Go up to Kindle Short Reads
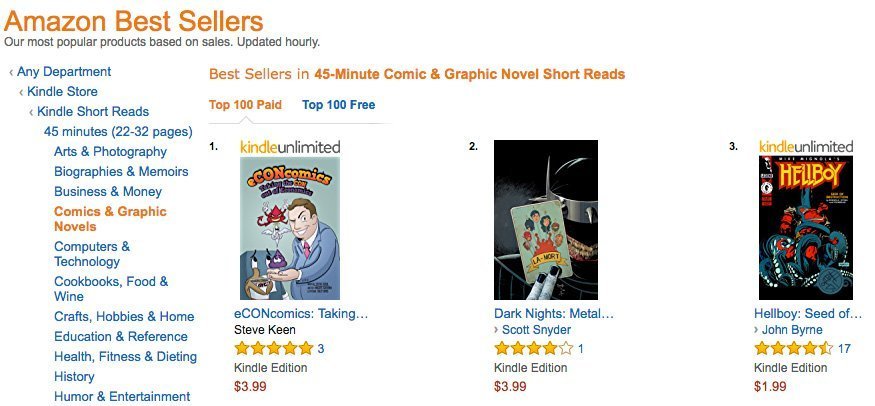Viewport: 875px width, 406px height. (x=93, y=112)
